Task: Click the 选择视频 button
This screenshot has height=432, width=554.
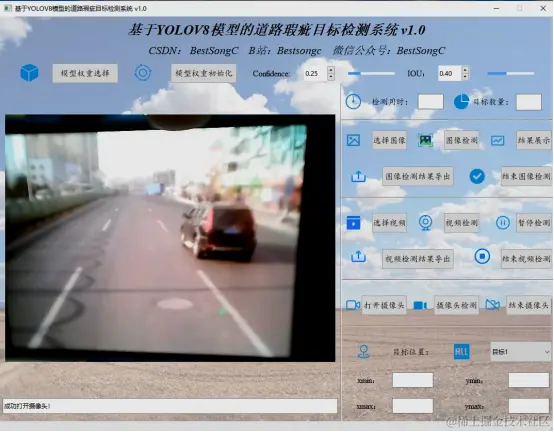Action: pyautogui.click(x=389, y=223)
